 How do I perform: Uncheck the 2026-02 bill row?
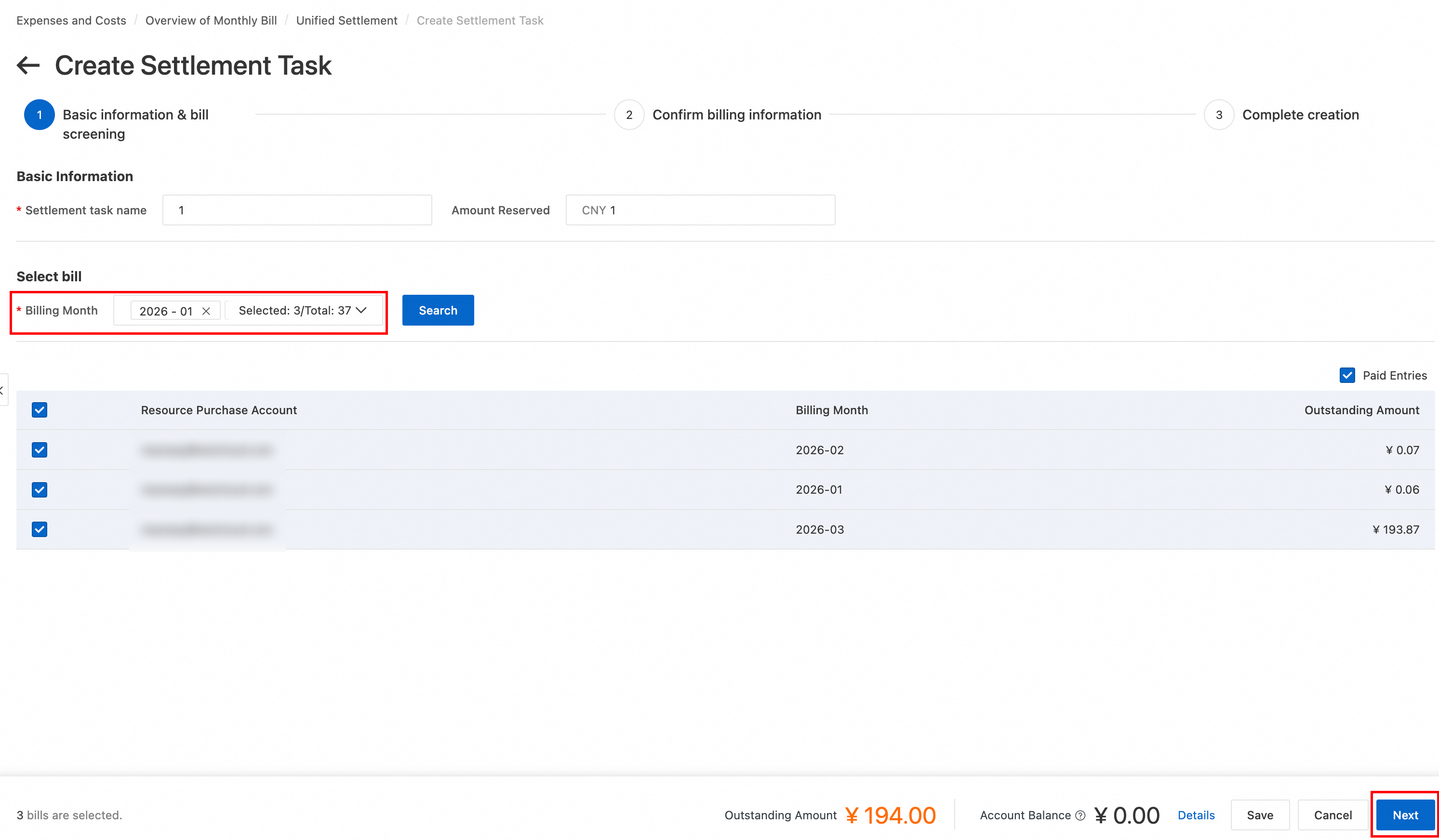(x=40, y=450)
